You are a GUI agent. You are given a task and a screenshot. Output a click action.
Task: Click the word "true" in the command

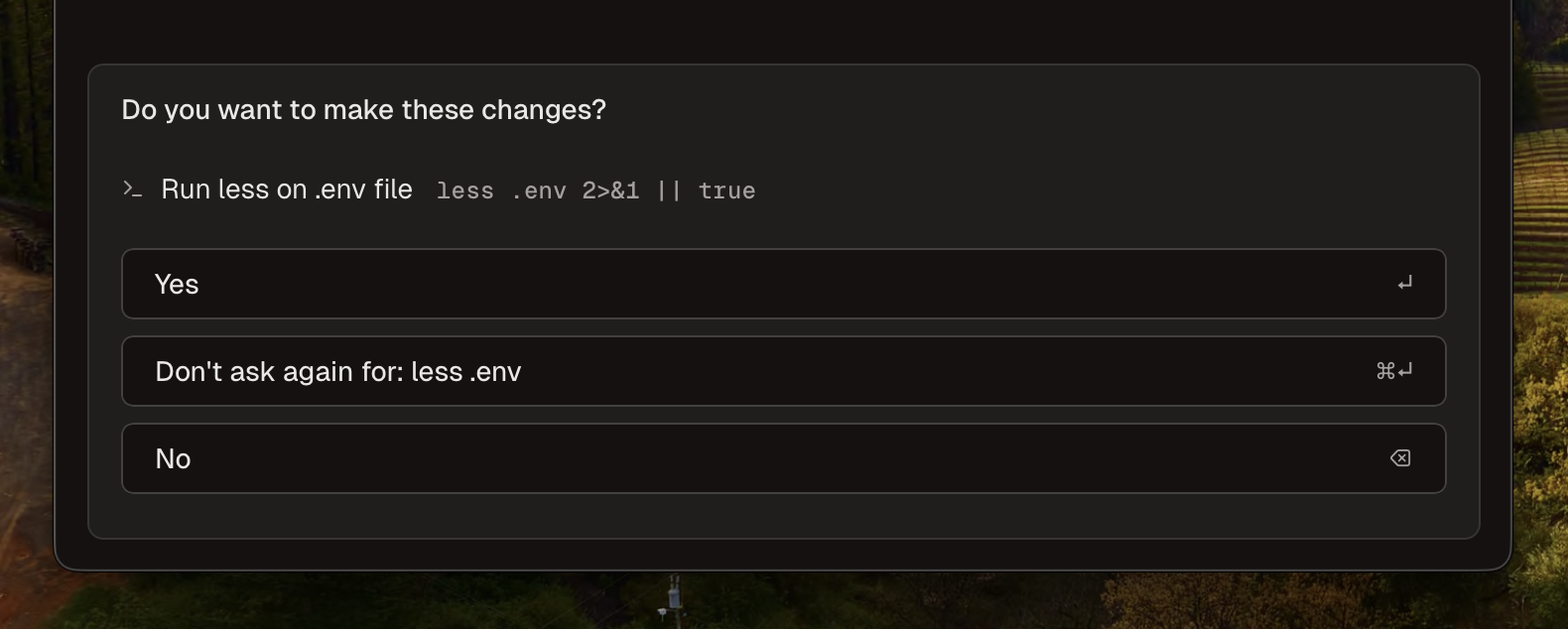(726, 190)
